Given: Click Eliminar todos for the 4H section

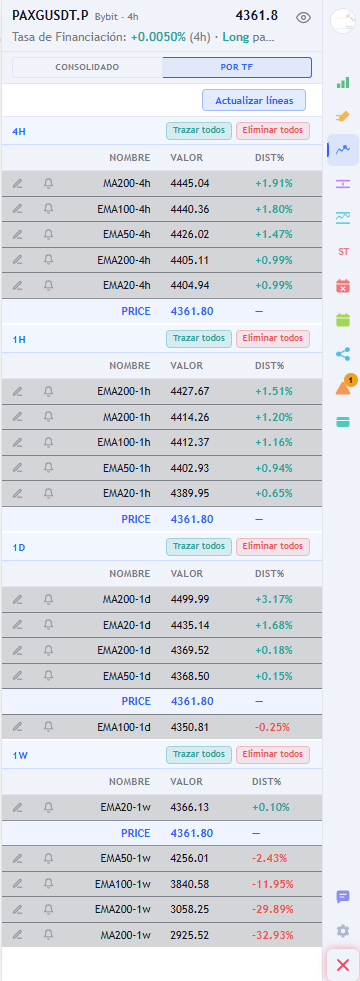Looking at the screenshot, I should pos(273,131).
